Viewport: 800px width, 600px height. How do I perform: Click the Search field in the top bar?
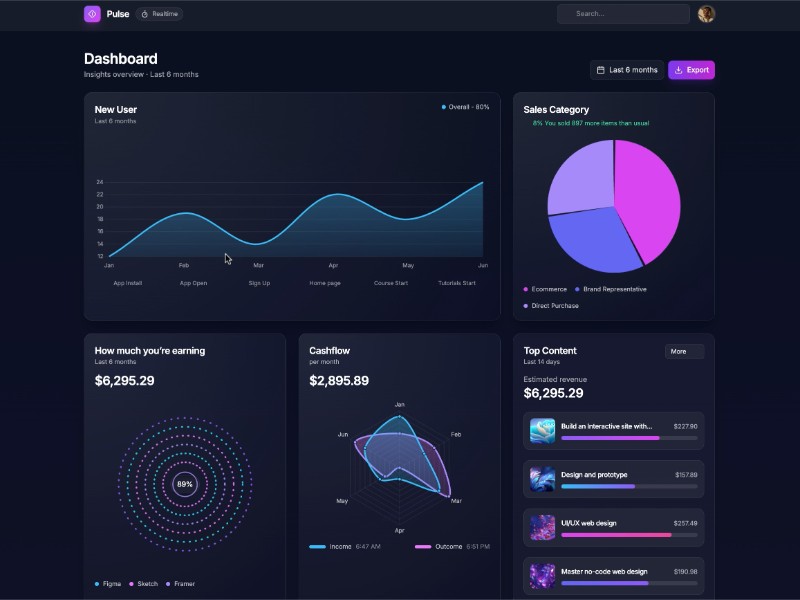[x=622, y=13]
